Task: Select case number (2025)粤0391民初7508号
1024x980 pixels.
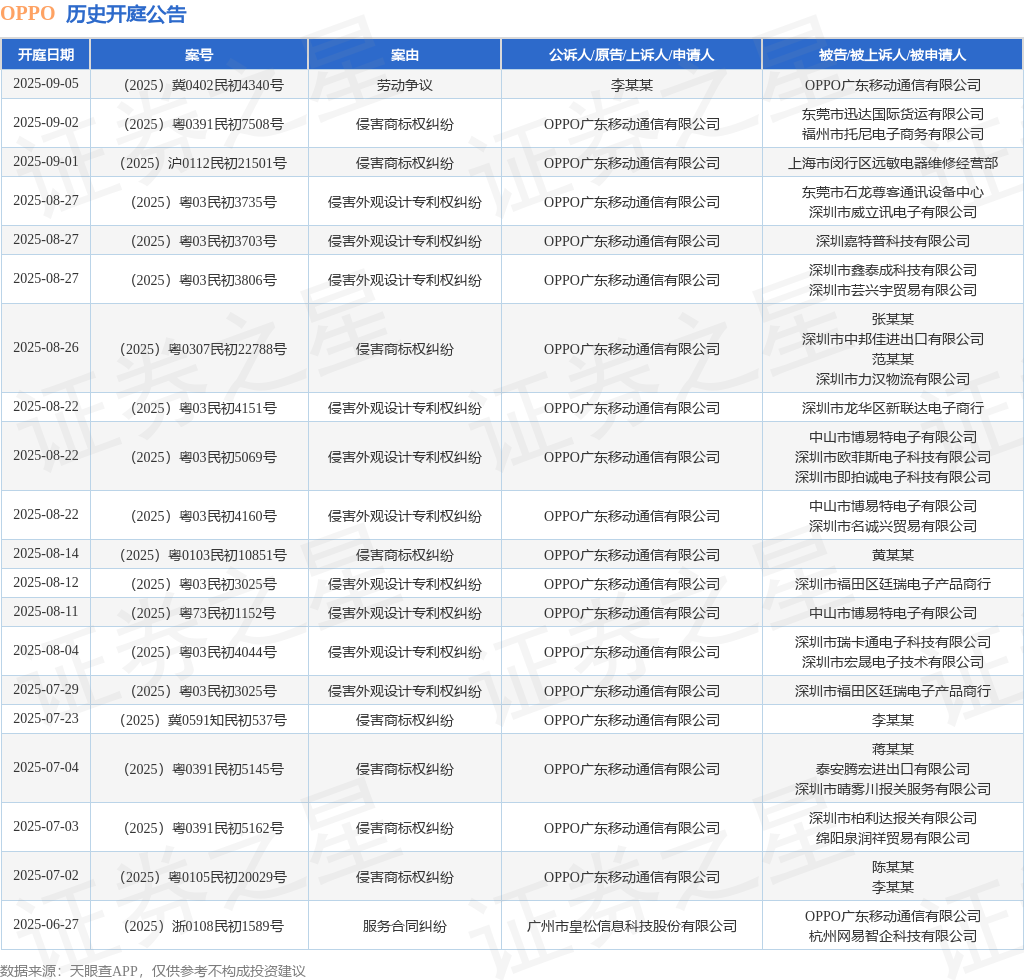Action: [x=203, y=124]
